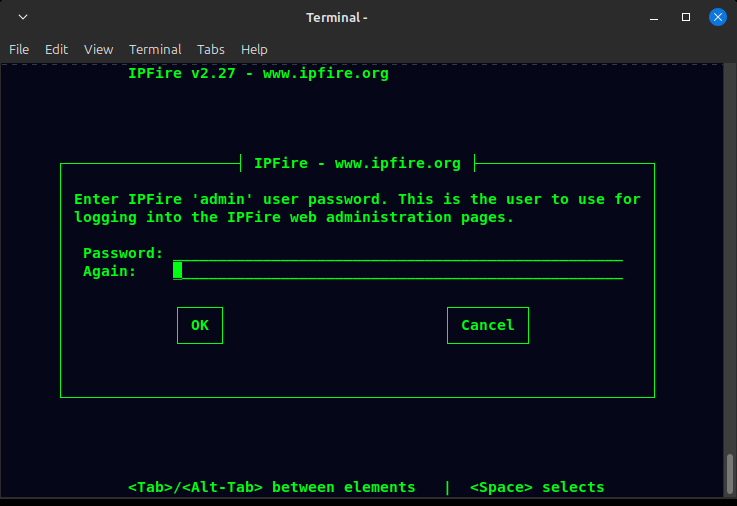Close the Terminal window
The height and width of the screenshot is (506, 737).
[x=718, y=17]
